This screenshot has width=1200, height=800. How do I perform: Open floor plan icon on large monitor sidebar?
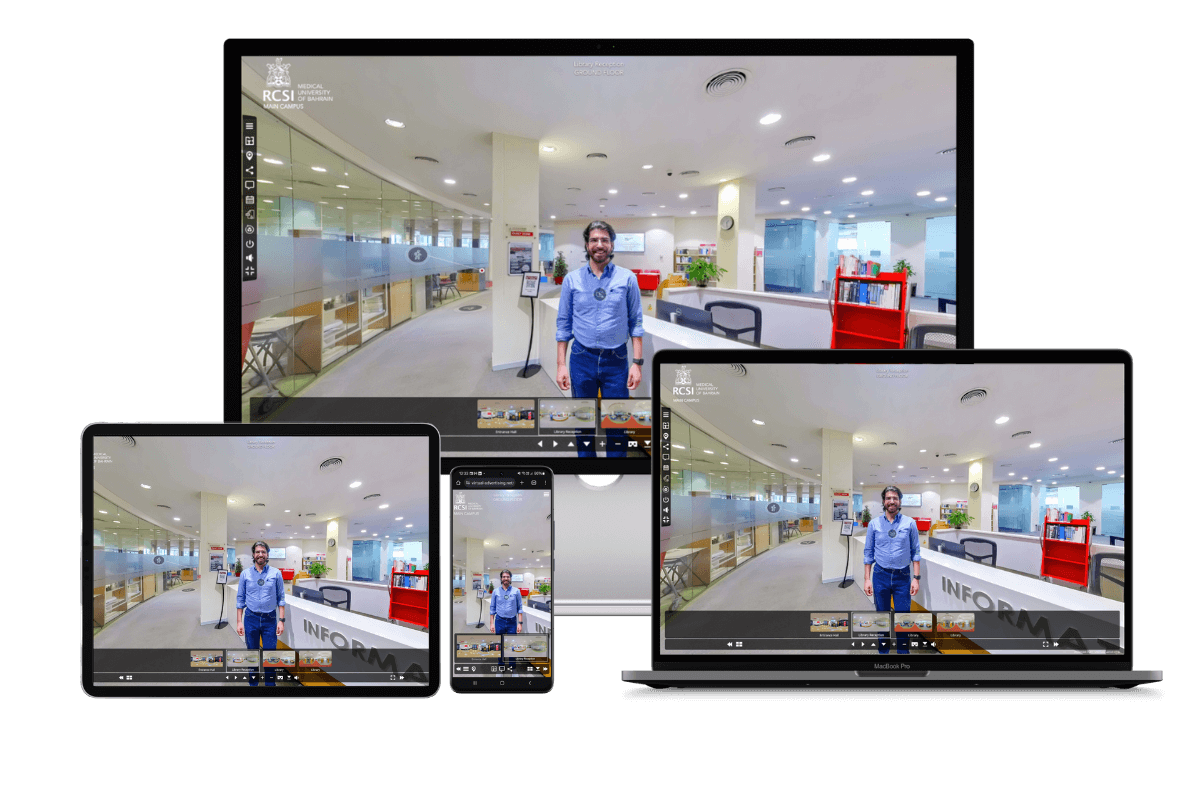(x=249, y=141)
